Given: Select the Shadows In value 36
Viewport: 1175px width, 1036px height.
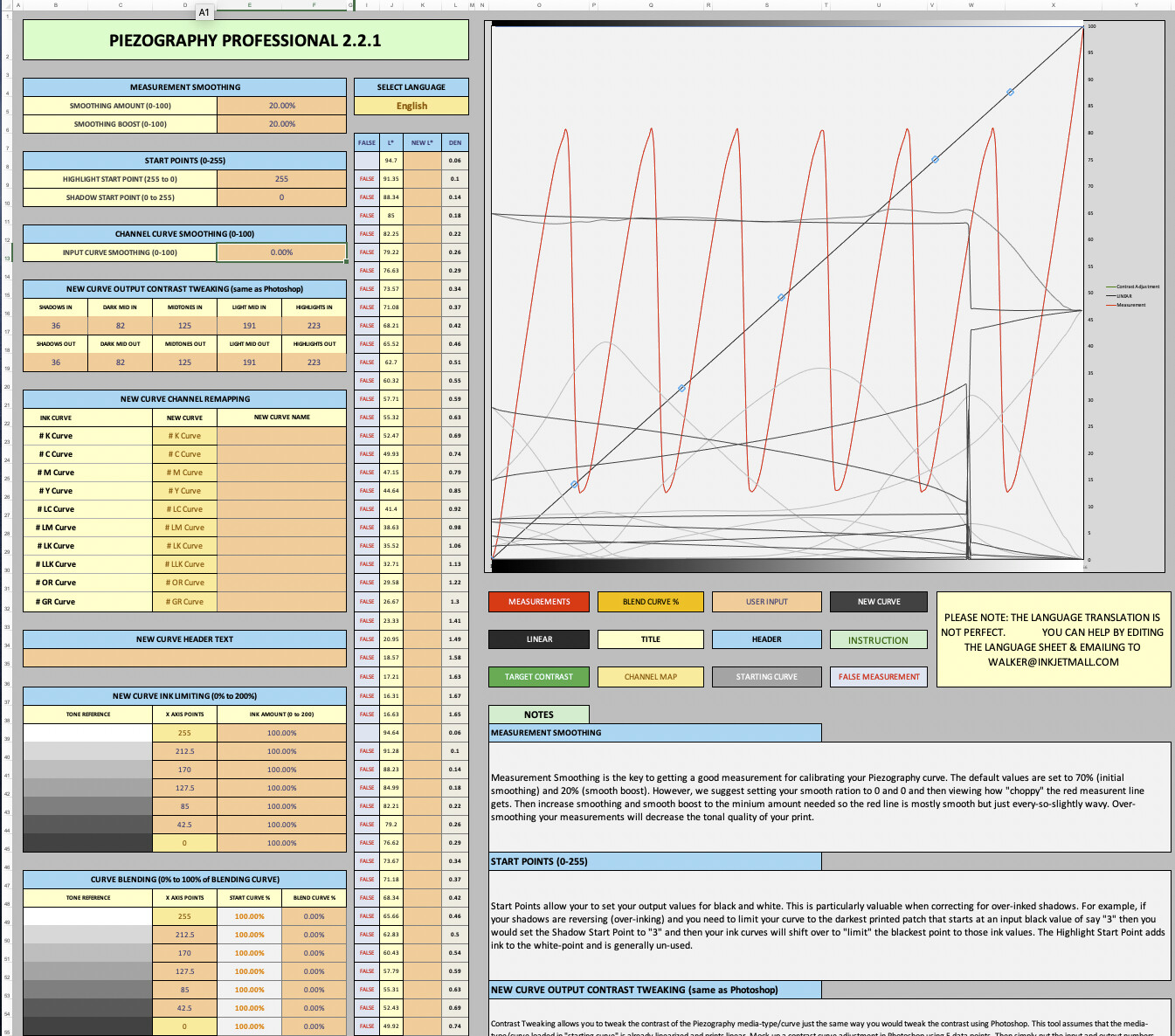Looking at the screenshot, I should [x=56, y=326].
